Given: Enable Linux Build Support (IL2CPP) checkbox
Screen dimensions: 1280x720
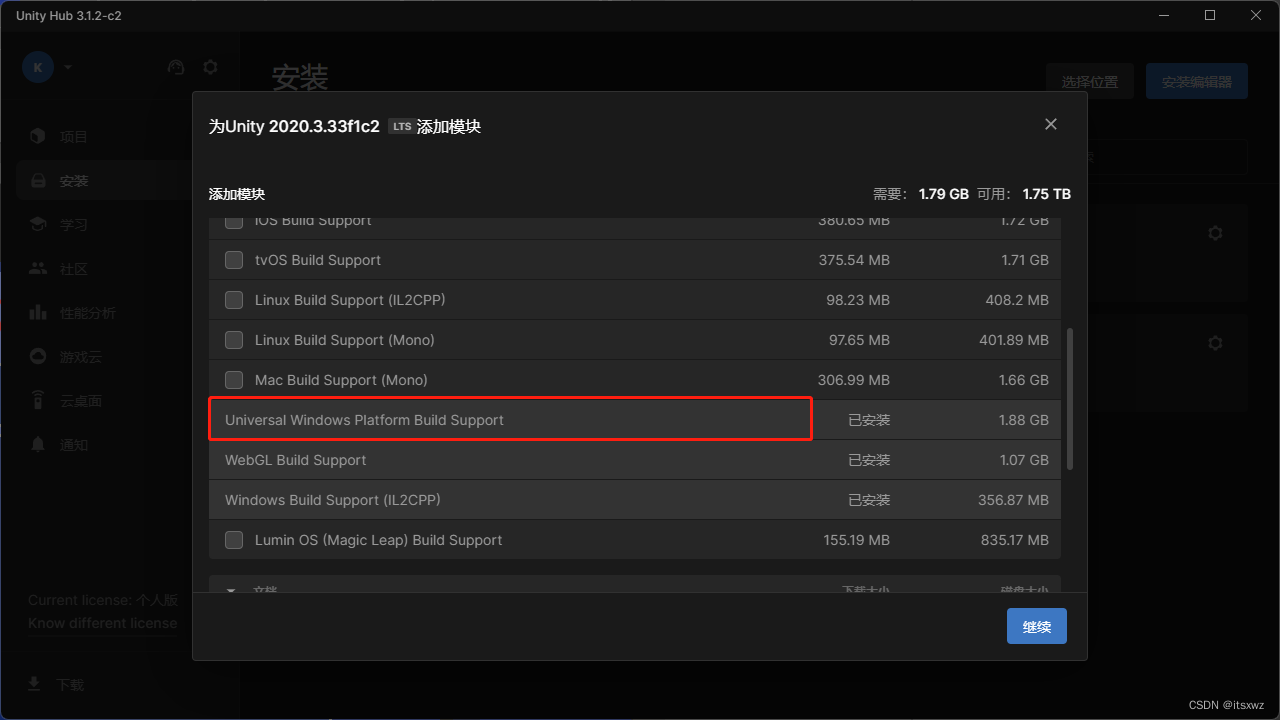Looking at the screenshot, I should point(234,300).
